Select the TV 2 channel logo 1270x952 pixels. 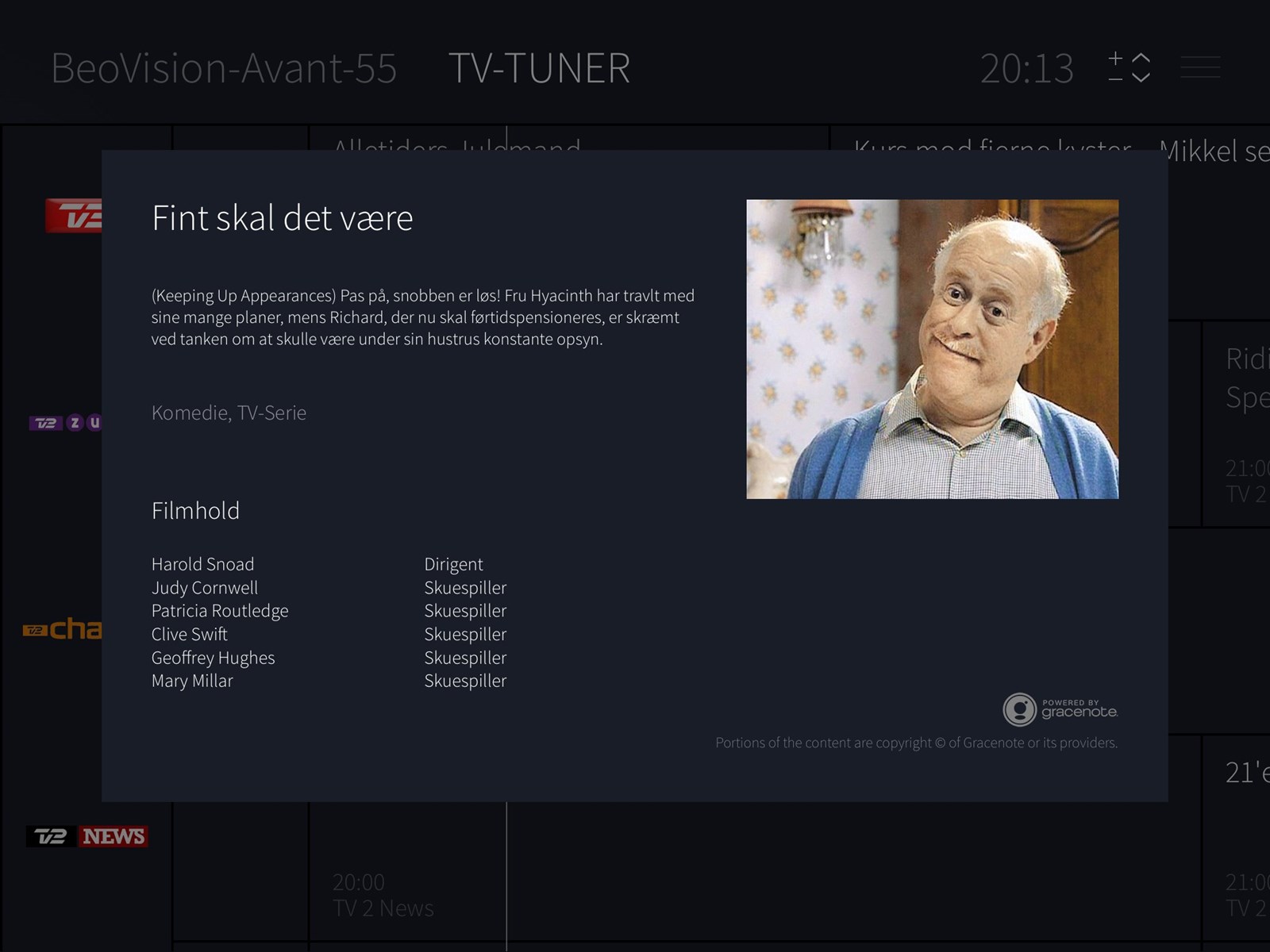(x=74, y=215)
